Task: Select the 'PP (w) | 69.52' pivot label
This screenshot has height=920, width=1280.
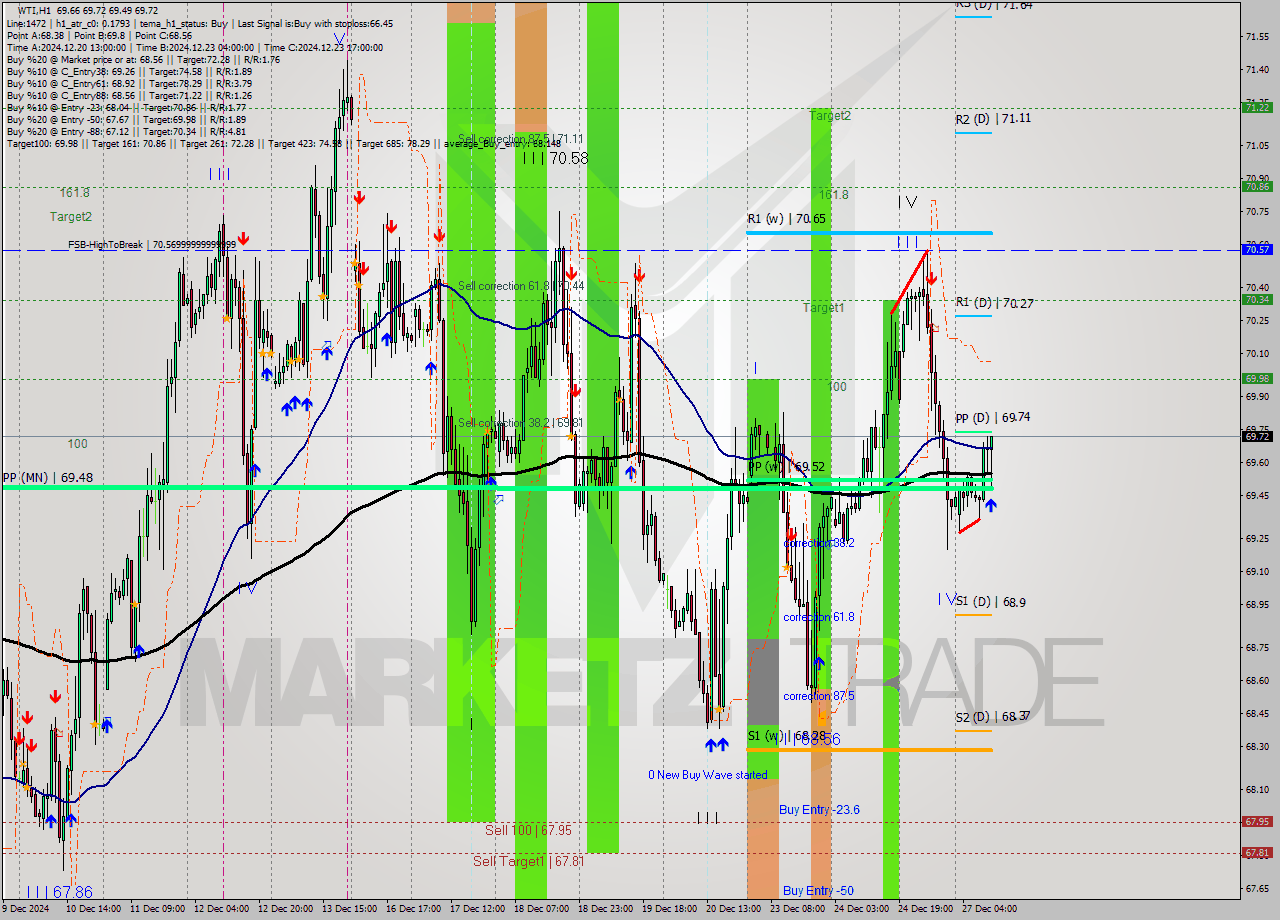Action: coord(787,466)
